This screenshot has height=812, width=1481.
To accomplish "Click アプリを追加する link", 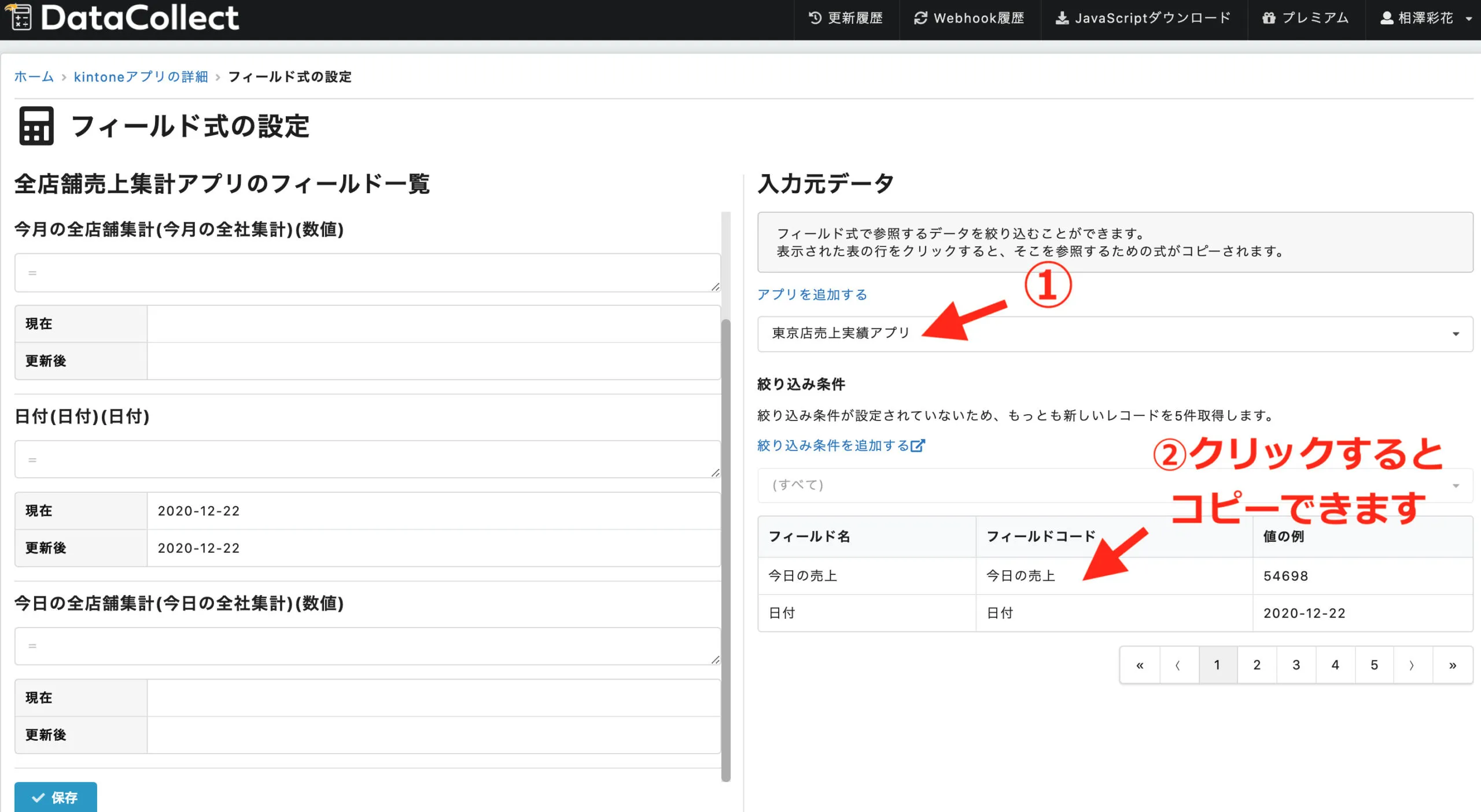I will coord(812,294).
